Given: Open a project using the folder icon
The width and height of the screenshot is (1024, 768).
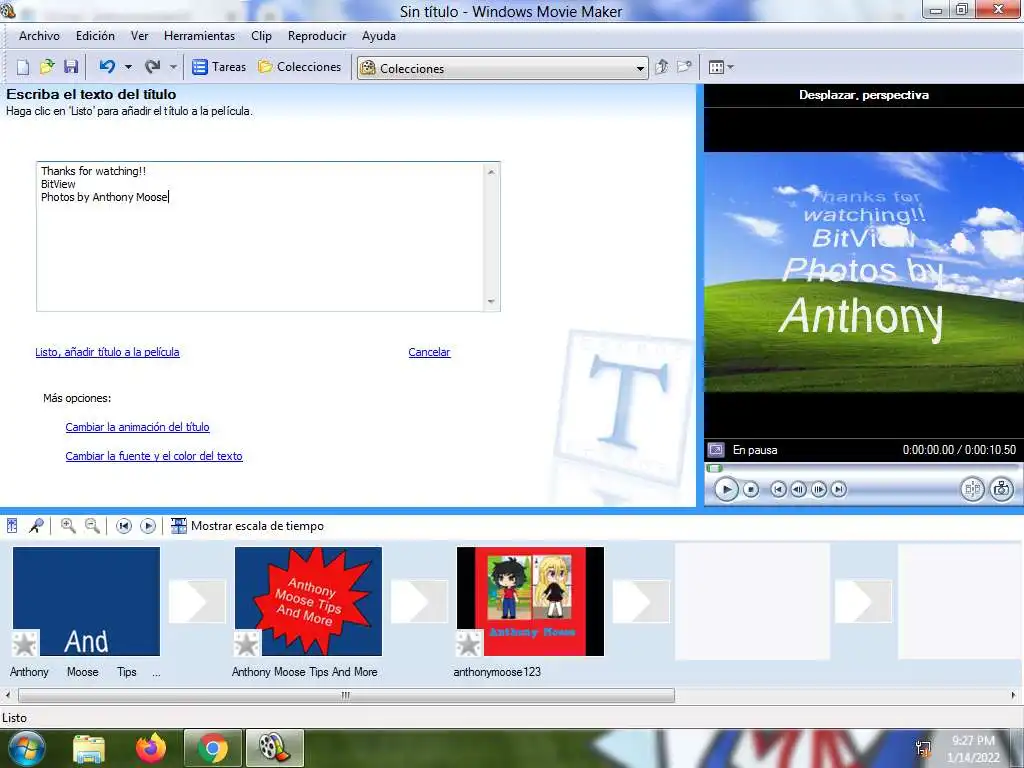Looking at the screenshot, I should tap(47, 67).
